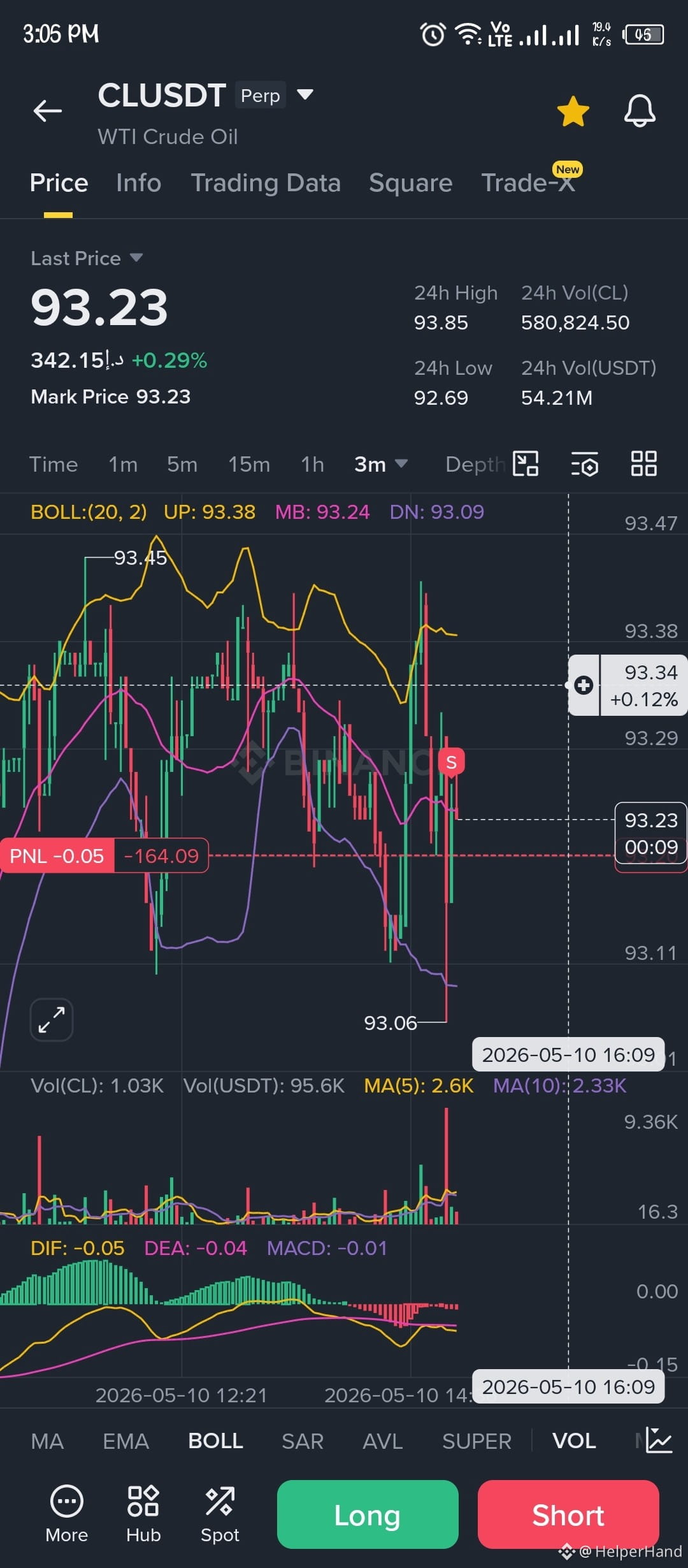Screen dimensions: 688x1568
Task: Tap the battery status bar indicator
Action: coord(644,34)
